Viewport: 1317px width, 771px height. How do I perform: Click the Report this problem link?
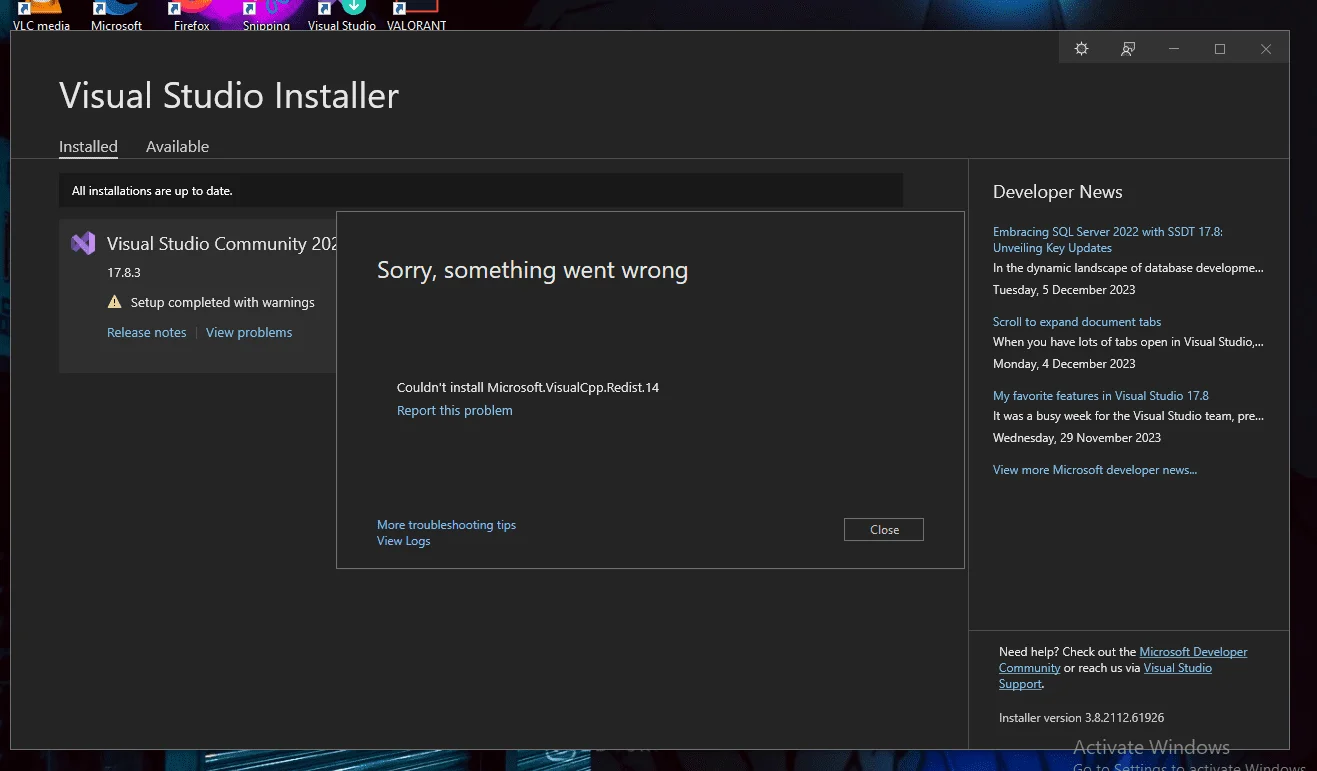click(455, 411)
